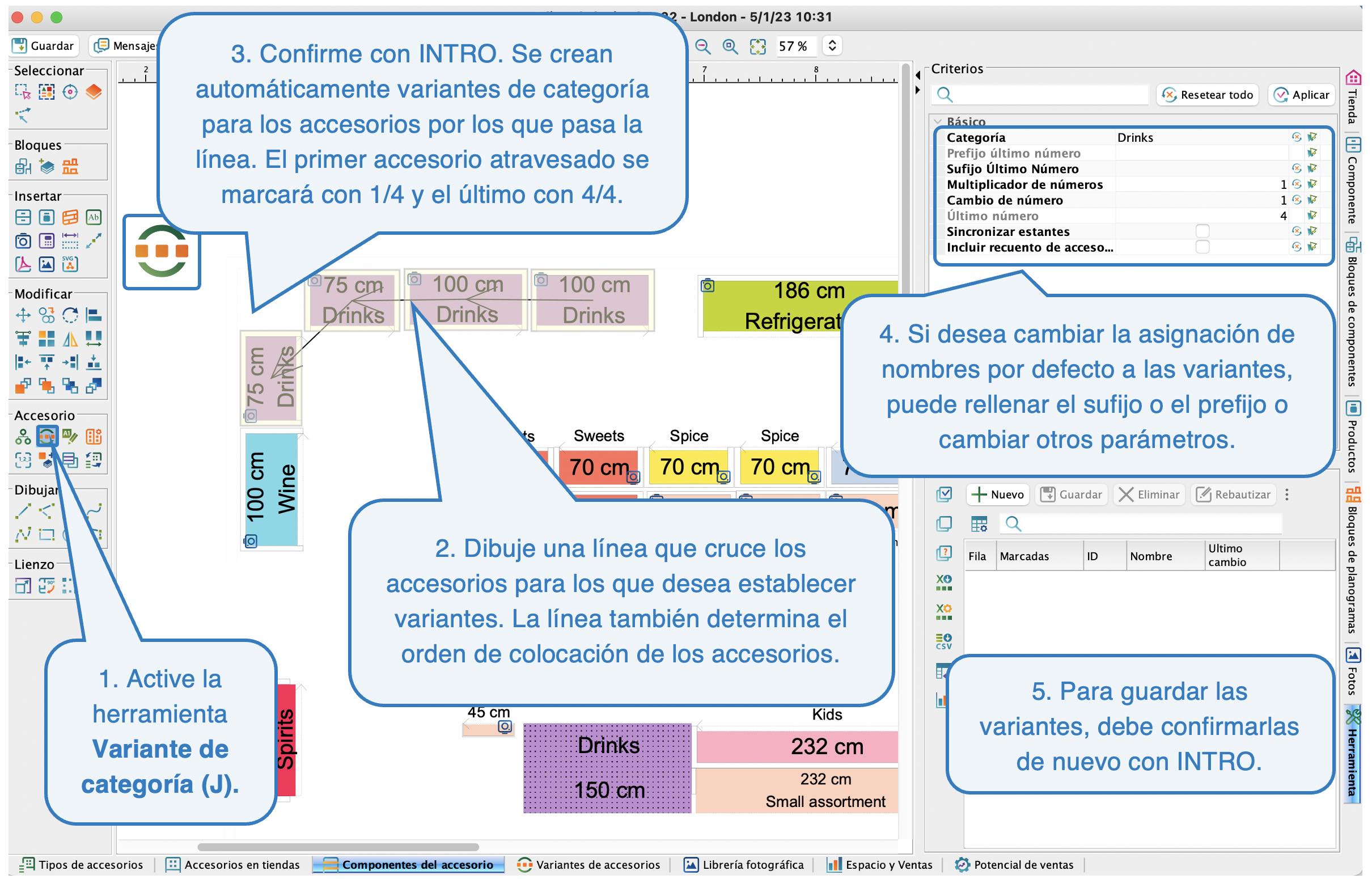1372x879 pixels.
Task: Insert a PDF via the PDF icon
Action: pos(23,264)
